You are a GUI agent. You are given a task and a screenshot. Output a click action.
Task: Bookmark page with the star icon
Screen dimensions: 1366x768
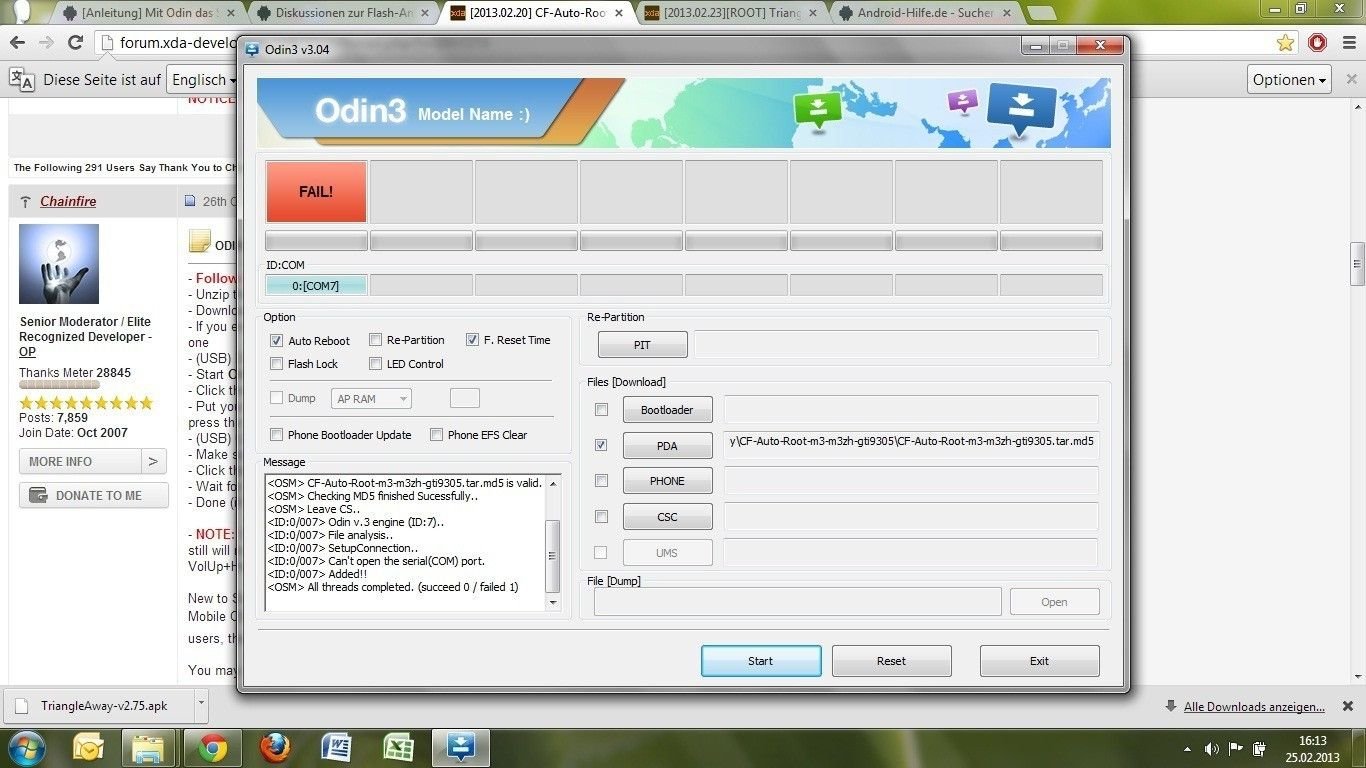coord(1285,43)
